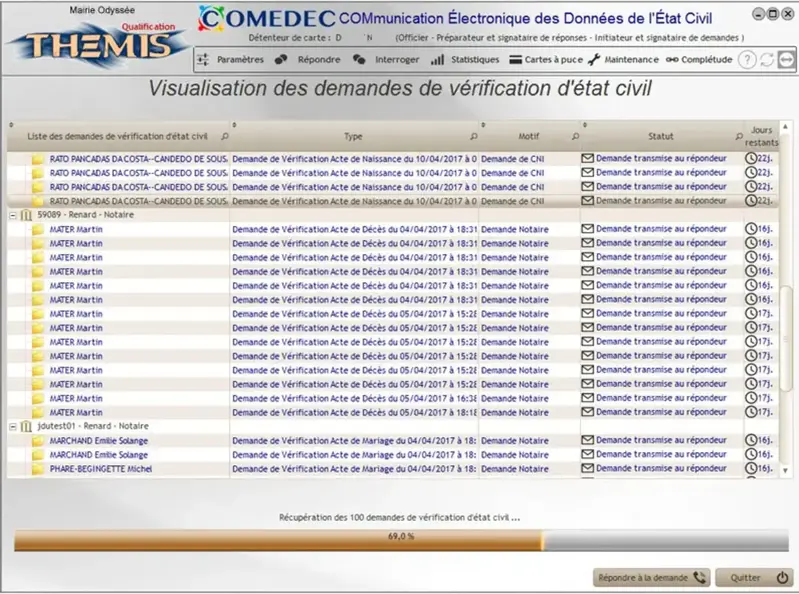The image size is (799, 594).
Task: Click search icon in Type column header
Action: 473,136
